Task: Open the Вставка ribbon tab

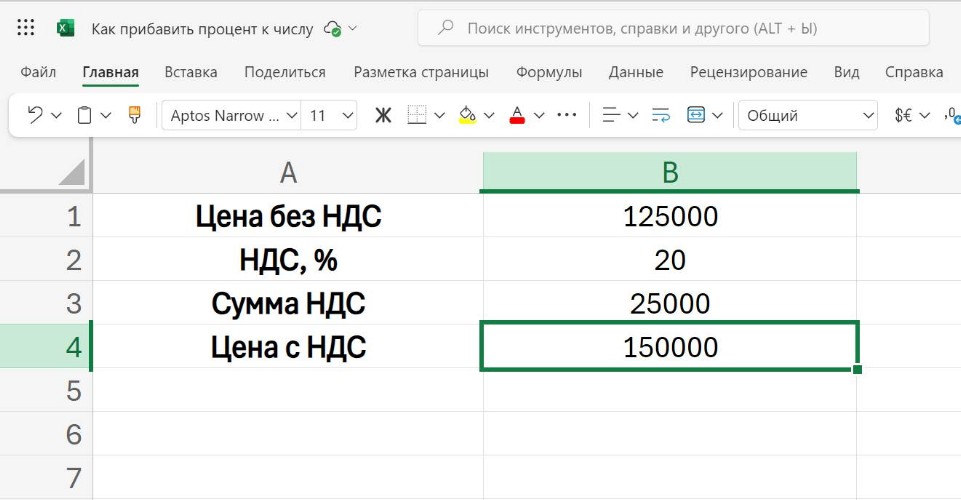Action: (191, 72)
